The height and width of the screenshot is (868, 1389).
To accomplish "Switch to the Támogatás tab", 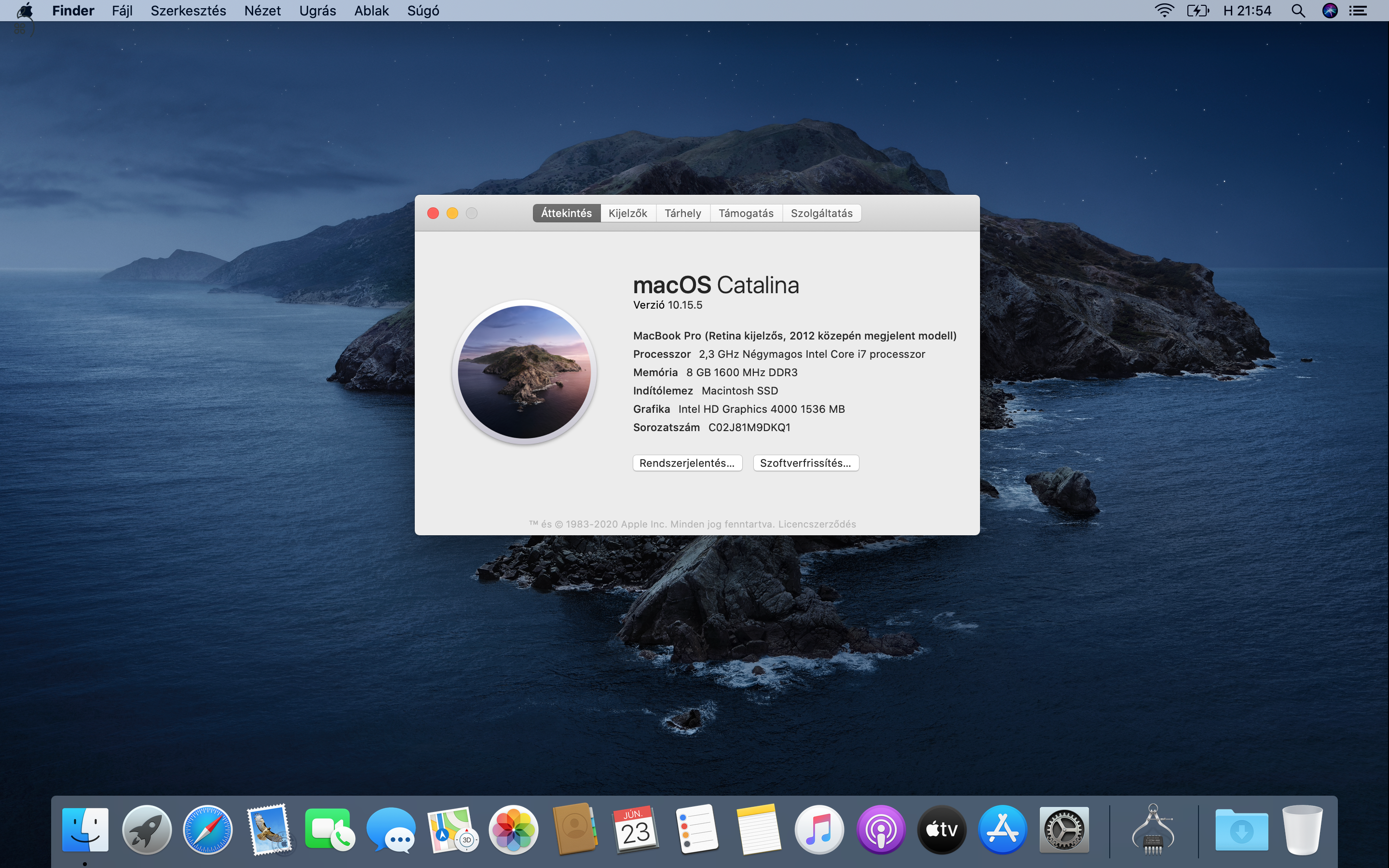I will coord(746,213).
